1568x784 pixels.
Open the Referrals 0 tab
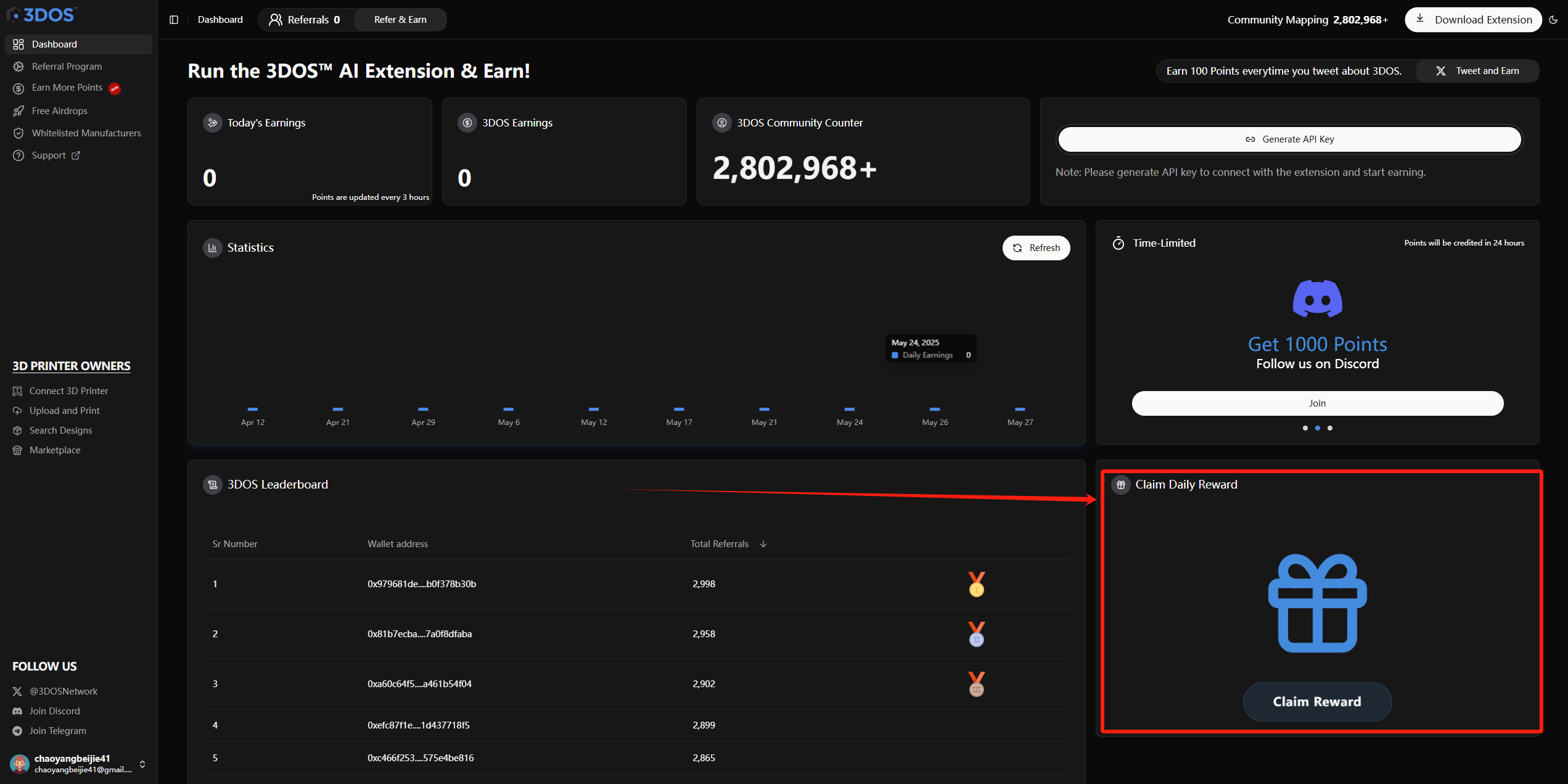(305, 20)
